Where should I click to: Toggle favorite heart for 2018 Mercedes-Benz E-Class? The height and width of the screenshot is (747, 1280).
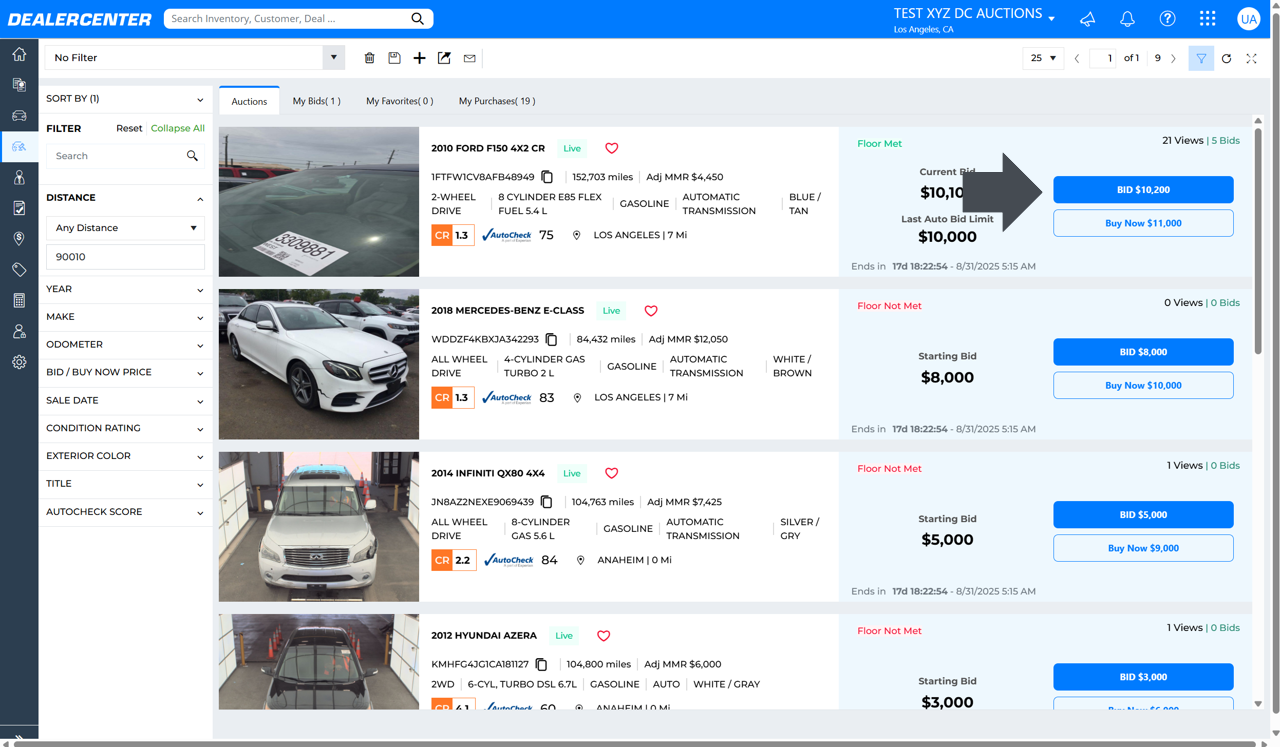click(650, 310)
